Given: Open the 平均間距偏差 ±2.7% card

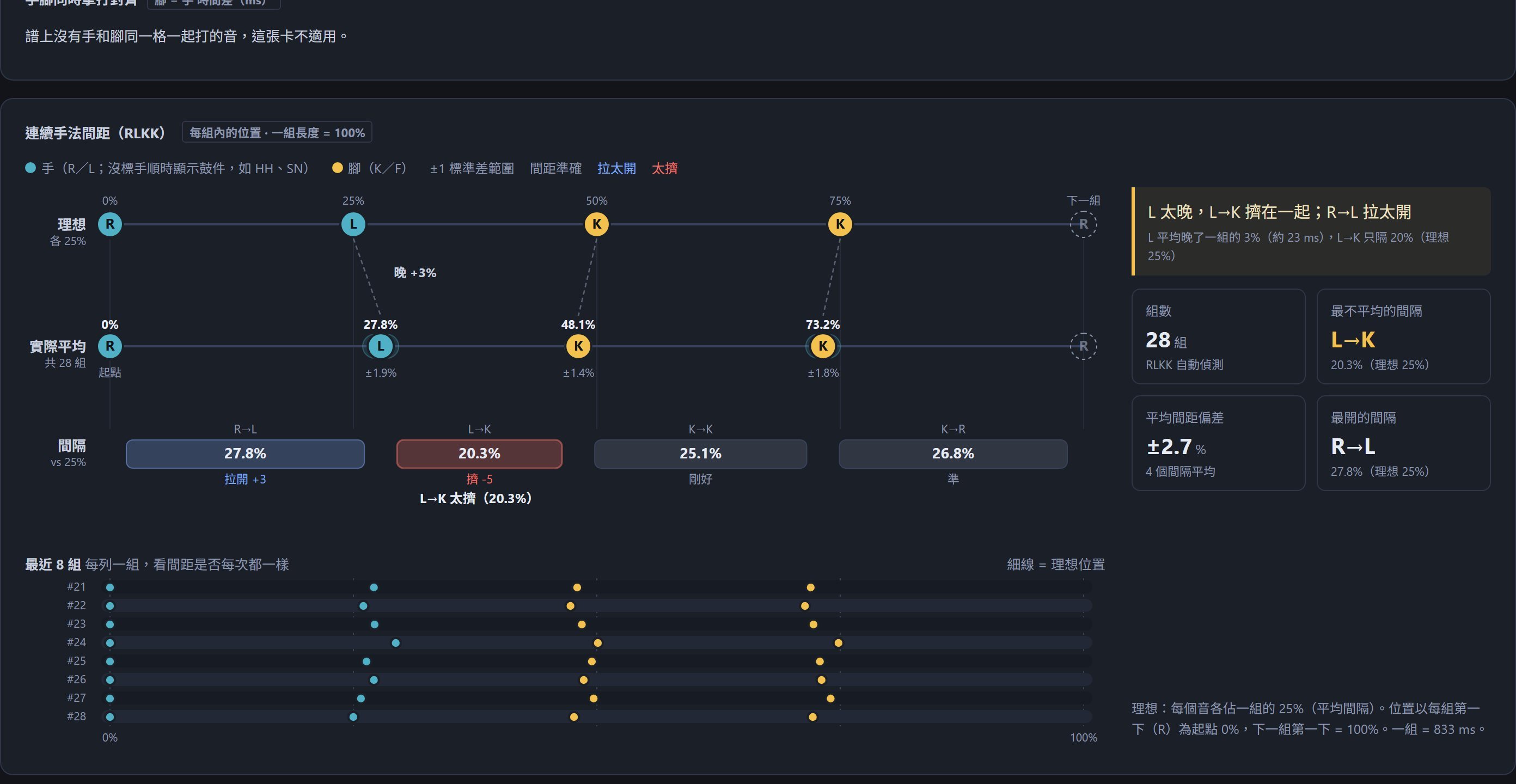Looking at the screenshot, I should tap(1218, 443).
